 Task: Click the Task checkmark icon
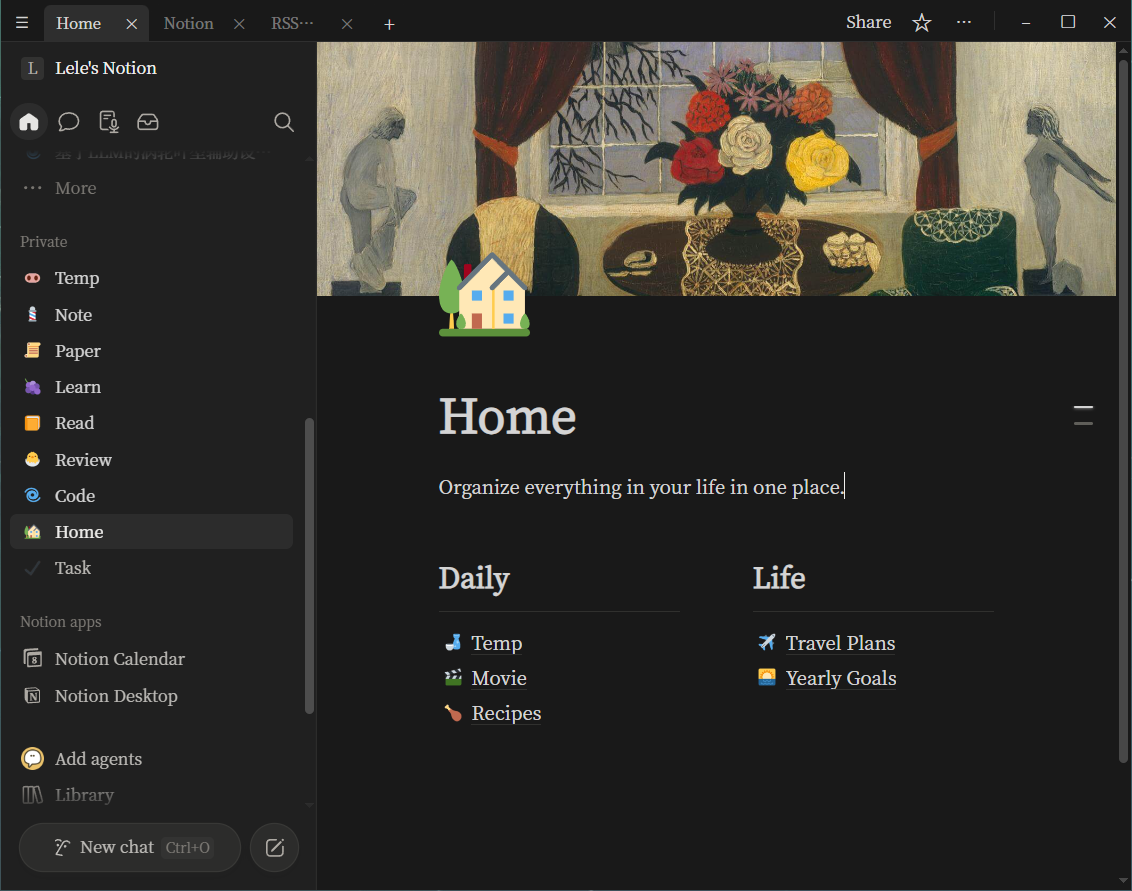(32, 568)
